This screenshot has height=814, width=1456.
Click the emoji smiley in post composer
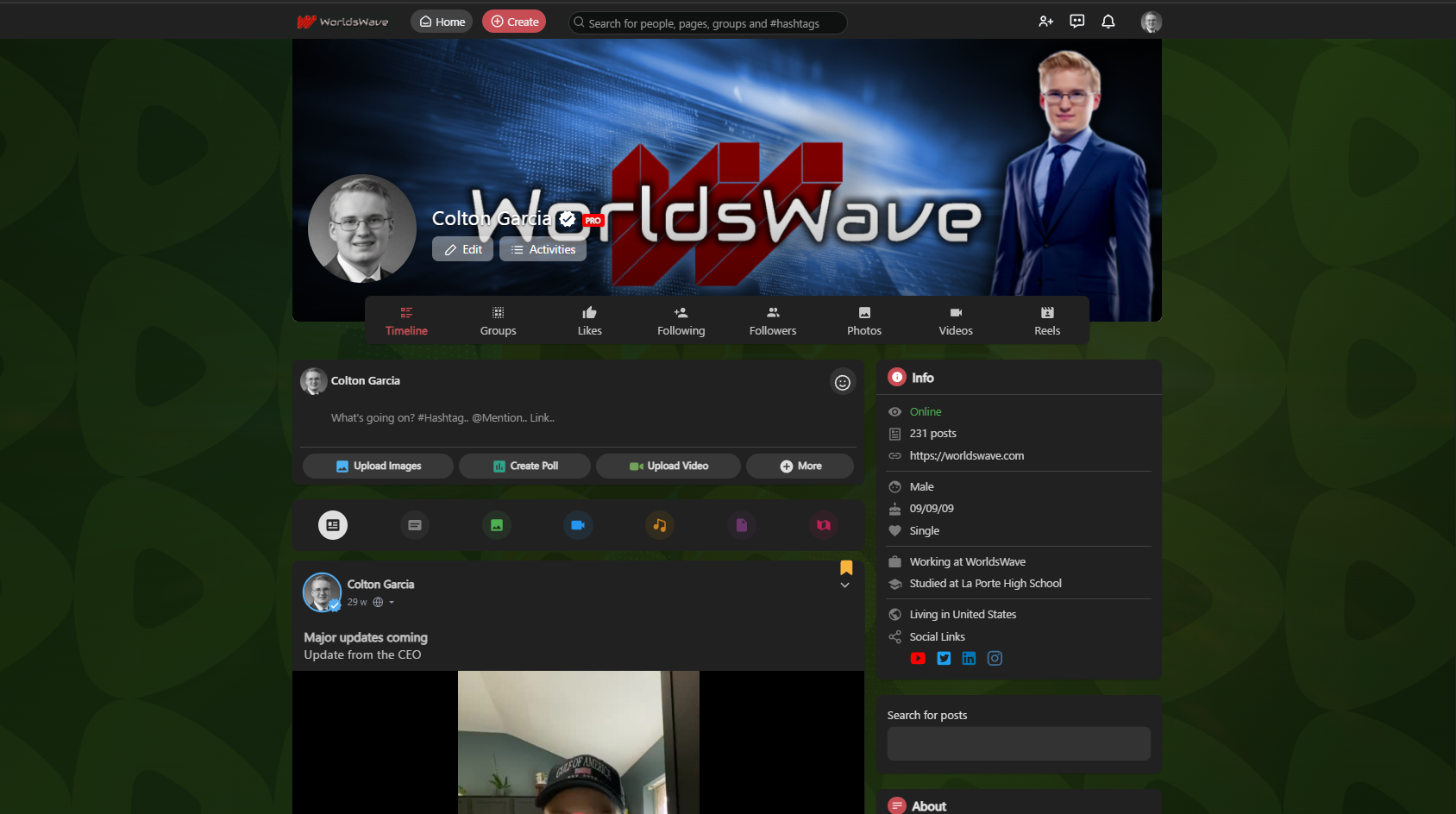pyautogui.click(x=842, y=382)
